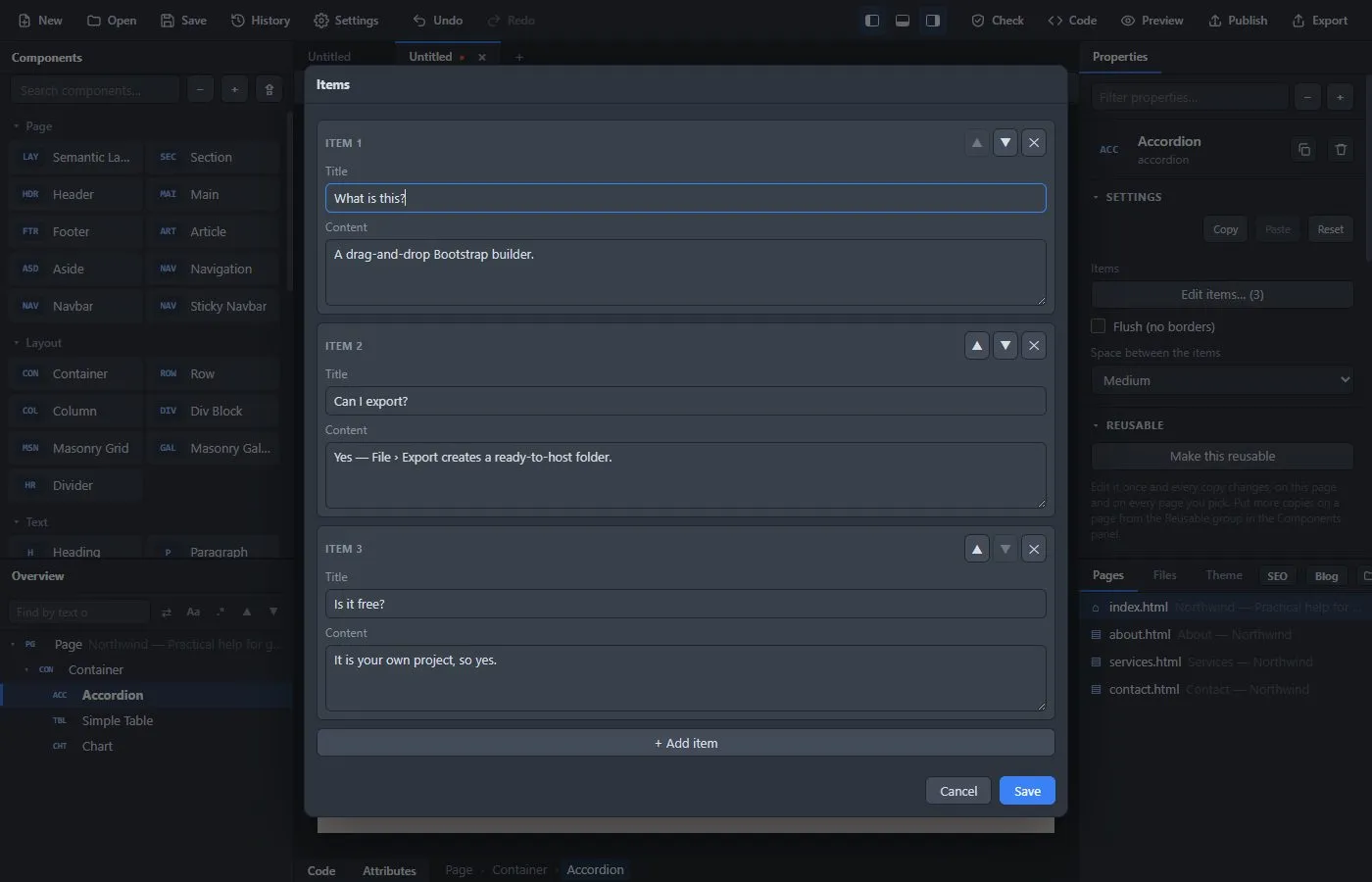This screenshot has height=882, width=1372.
Task: Toggle match case in Overview search
Action: [193, 612]
